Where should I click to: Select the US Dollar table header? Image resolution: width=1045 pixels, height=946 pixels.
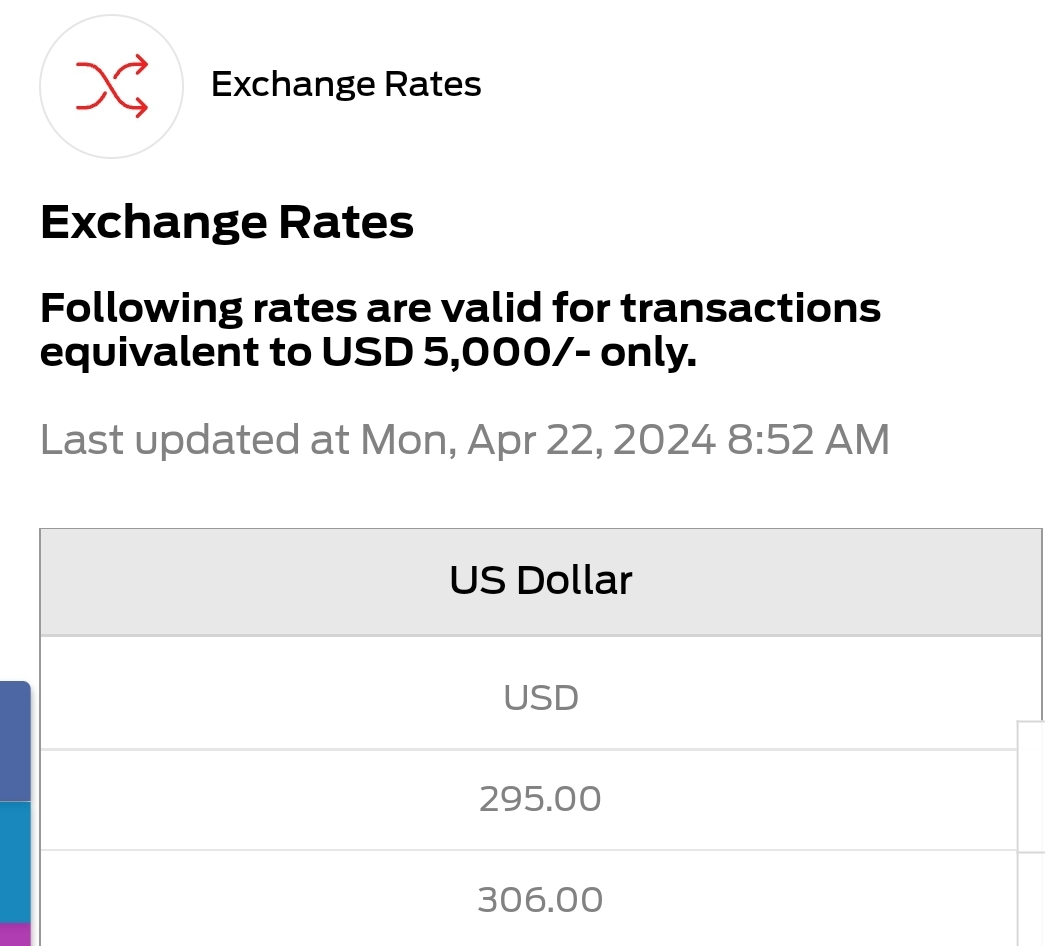(x=540, y=581)
